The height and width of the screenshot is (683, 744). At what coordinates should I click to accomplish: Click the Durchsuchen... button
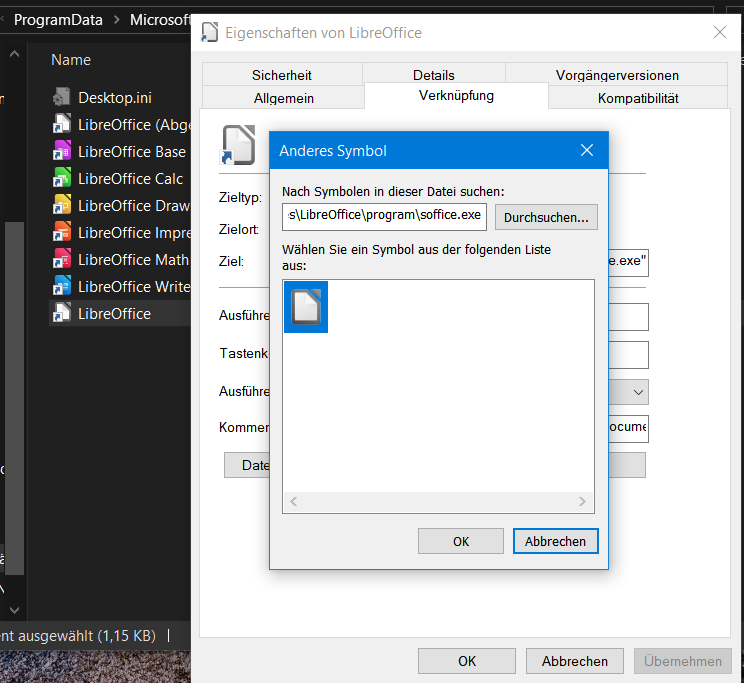click(546, 217)
